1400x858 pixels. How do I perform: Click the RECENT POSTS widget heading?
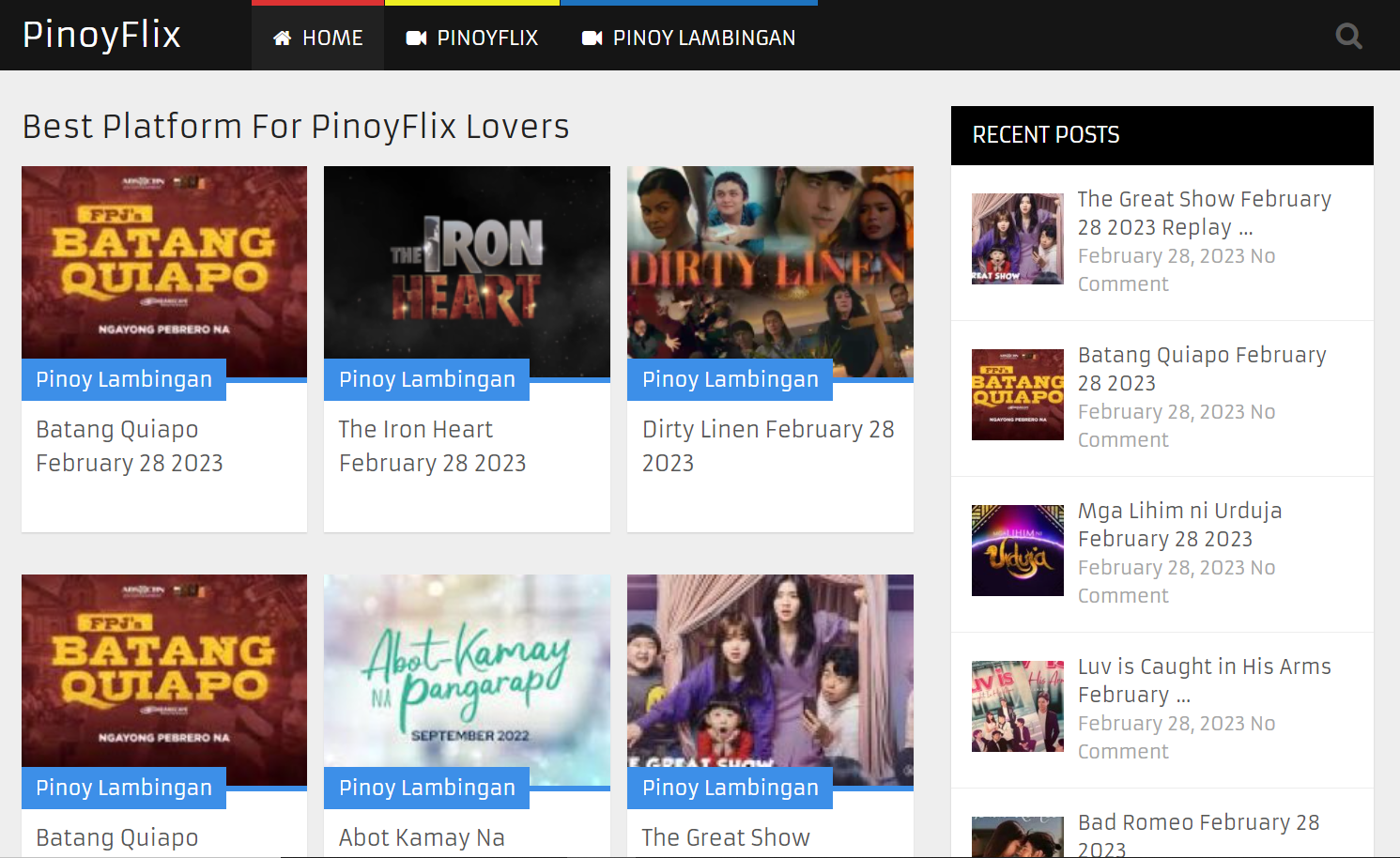[1046, 135]
